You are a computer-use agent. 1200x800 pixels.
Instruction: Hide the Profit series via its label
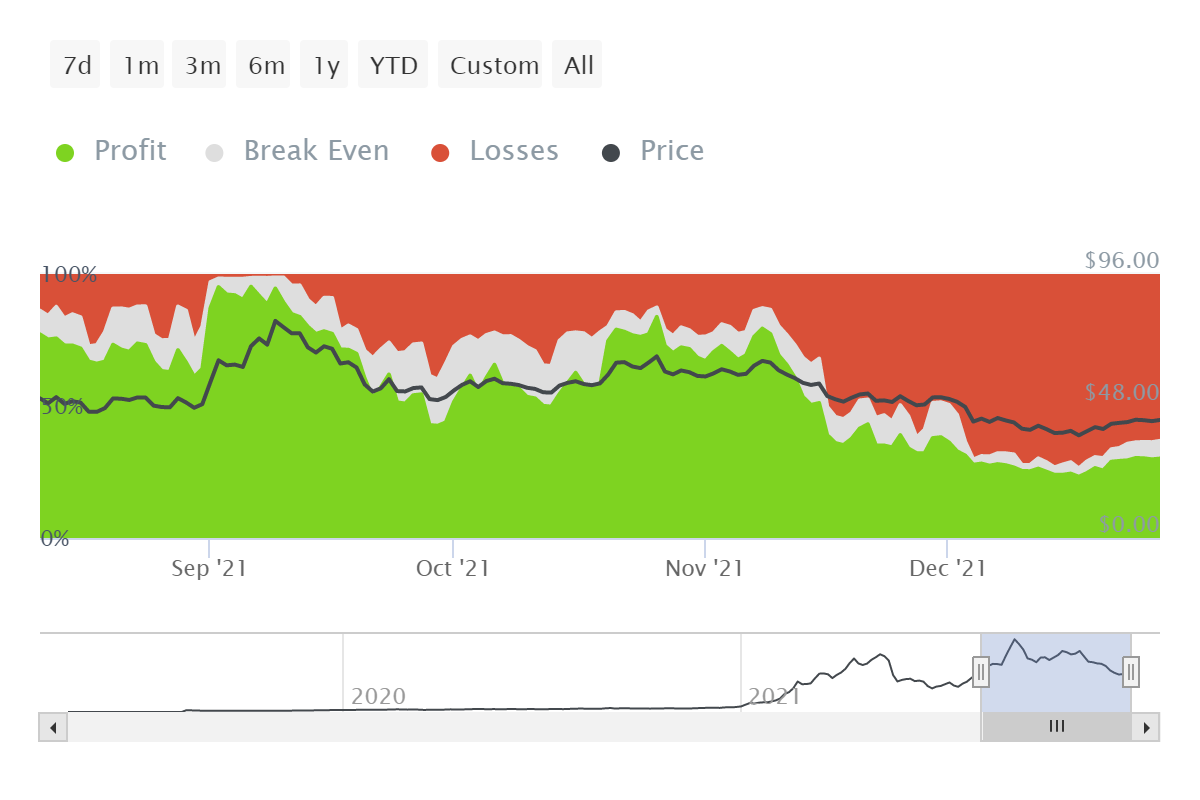coord(130,151)
